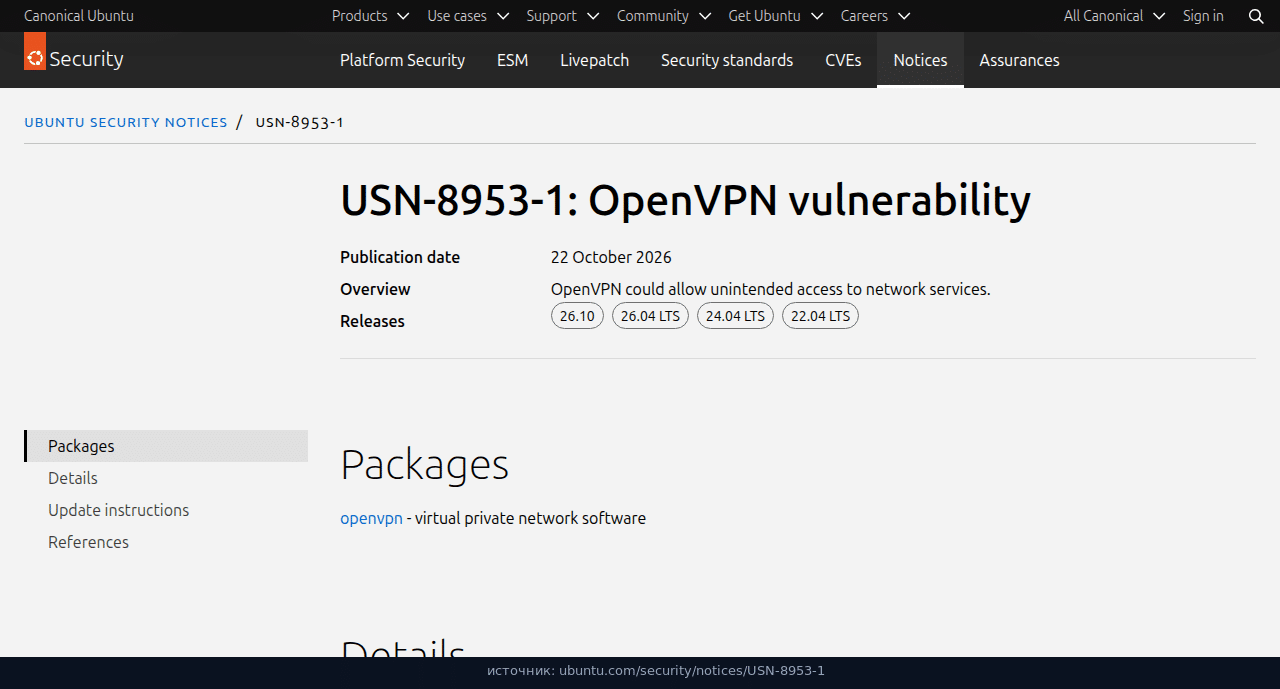Click the Overview label
Screen dimensions: 1280x689
pyautogui.click(x=375, y=289)
